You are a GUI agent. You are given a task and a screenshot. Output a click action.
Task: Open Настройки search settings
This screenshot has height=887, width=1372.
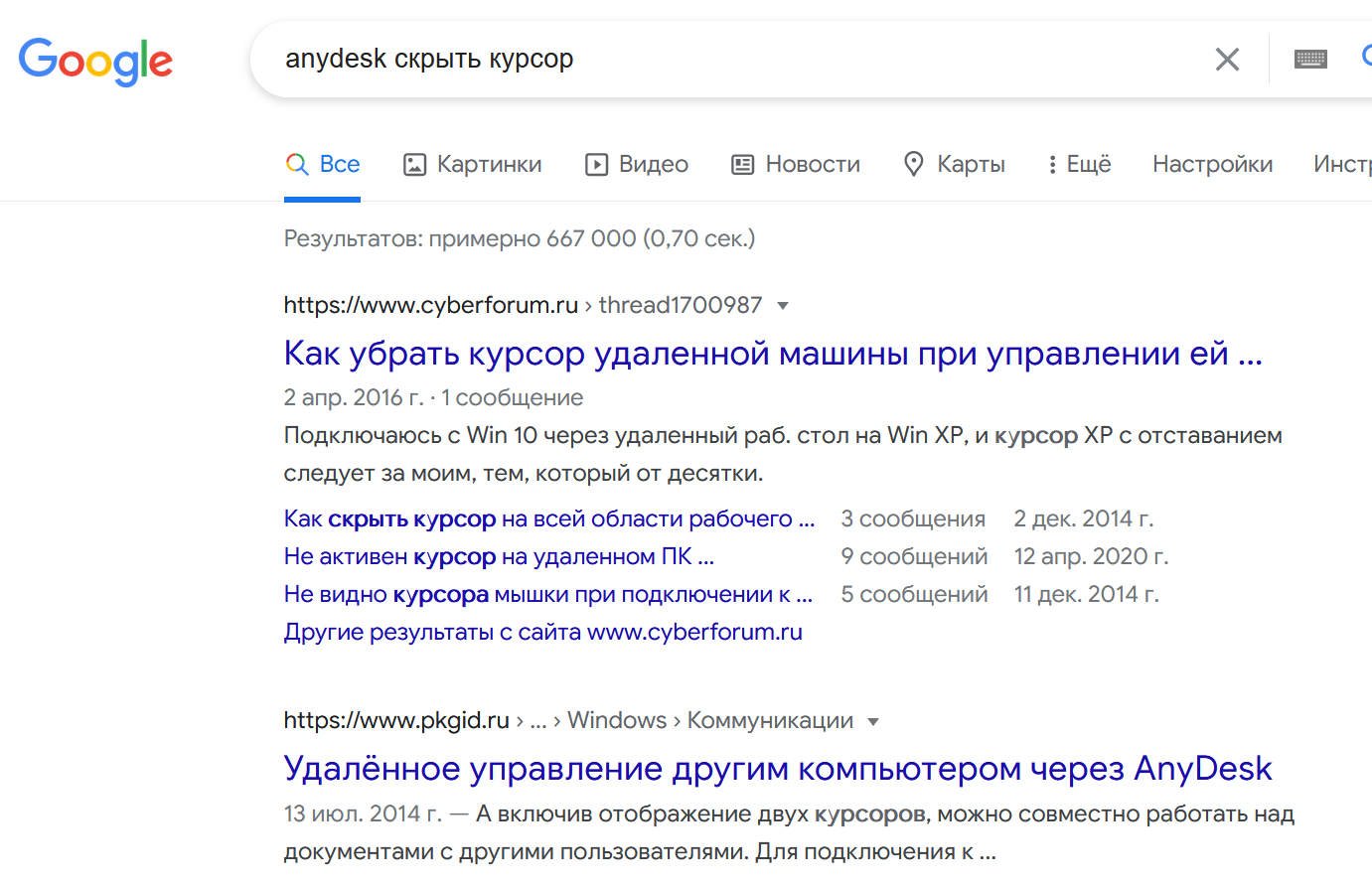click(1212, 164)
